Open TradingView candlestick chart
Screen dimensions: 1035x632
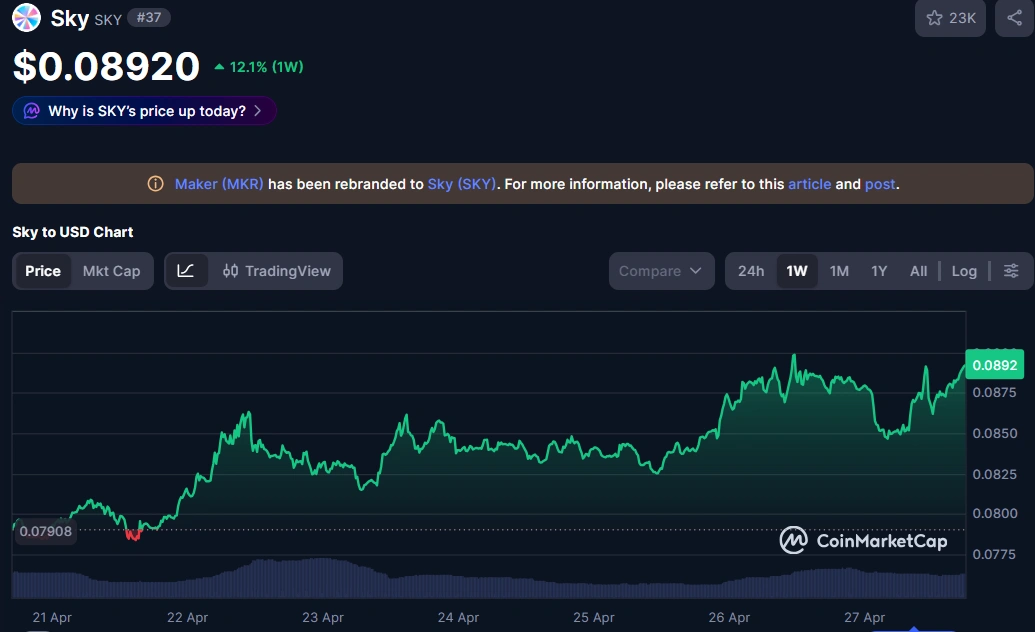click(x=276, y=271)
